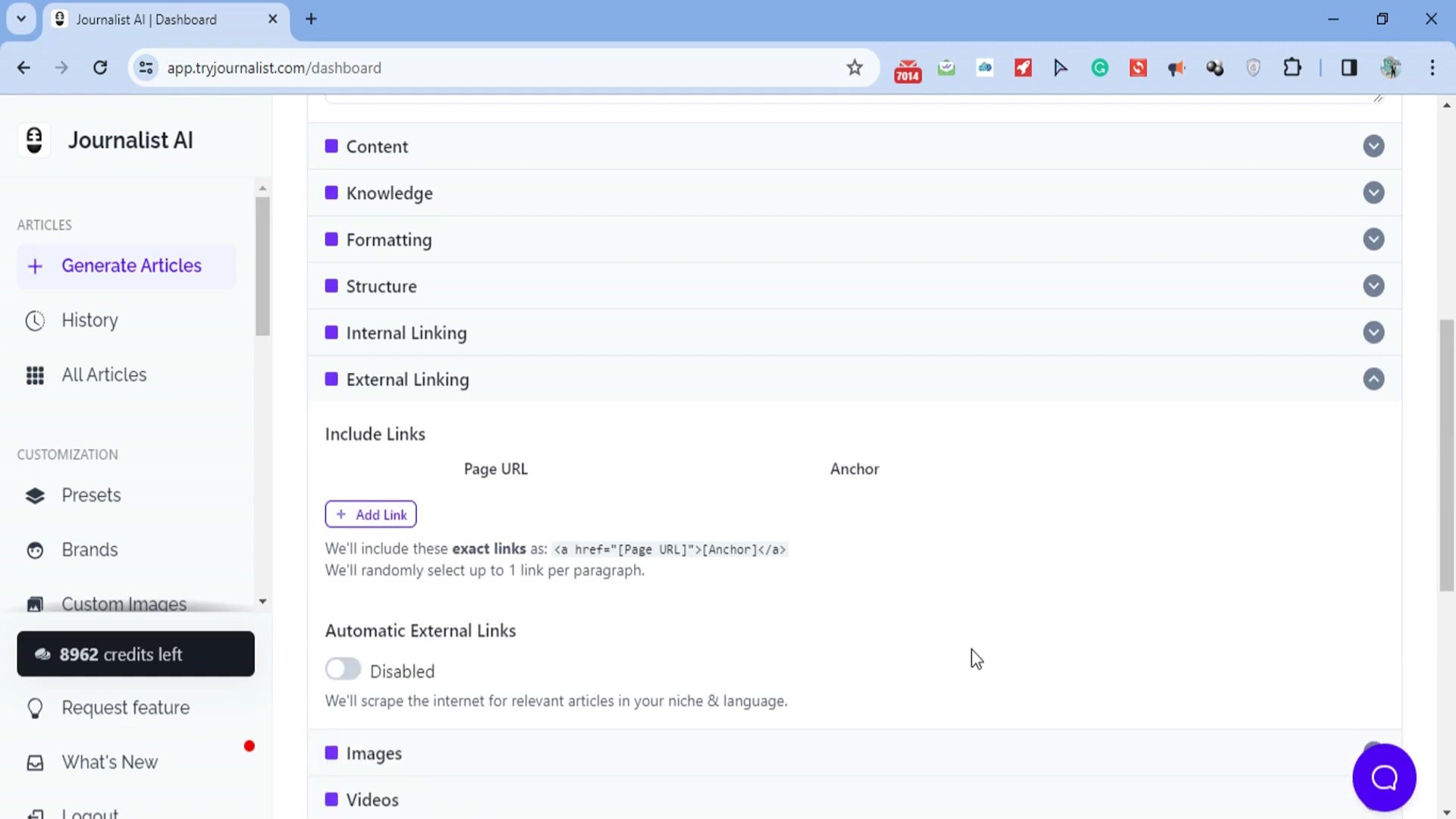Click the lightbulb icon beside Request feature
Viewport: 1456px width, 819px height.
[x=35, y=708]
